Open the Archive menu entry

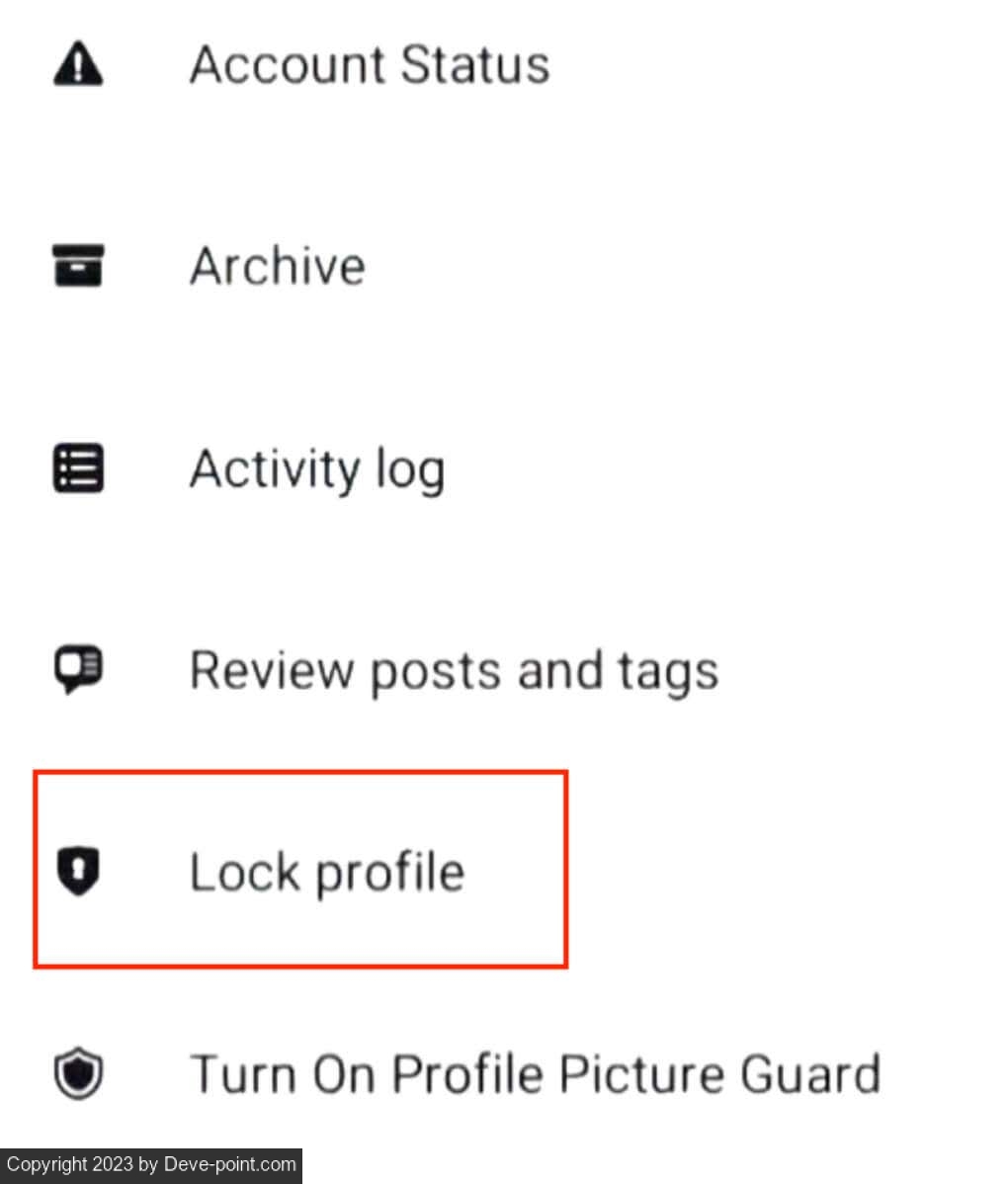pos(277,267)
